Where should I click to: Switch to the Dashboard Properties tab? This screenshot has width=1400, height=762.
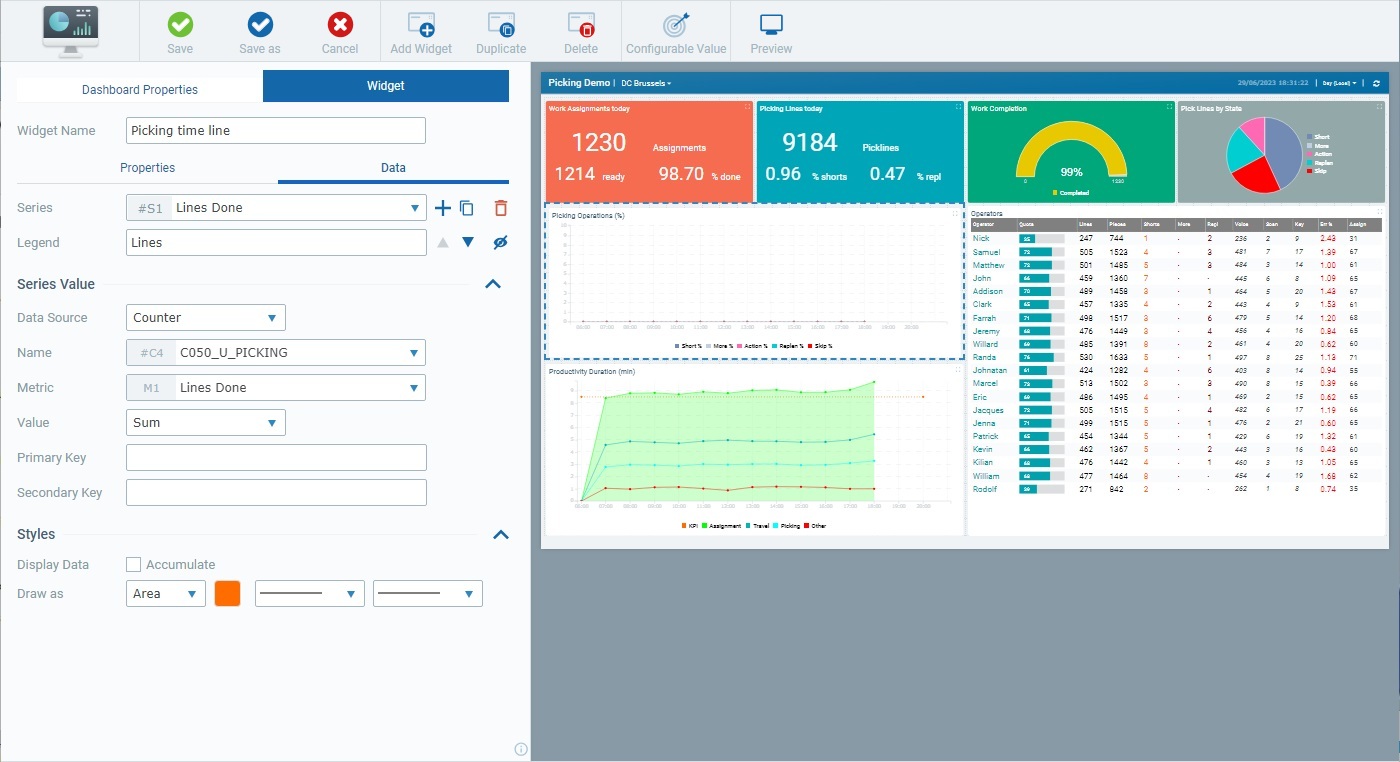click(137, 86)
